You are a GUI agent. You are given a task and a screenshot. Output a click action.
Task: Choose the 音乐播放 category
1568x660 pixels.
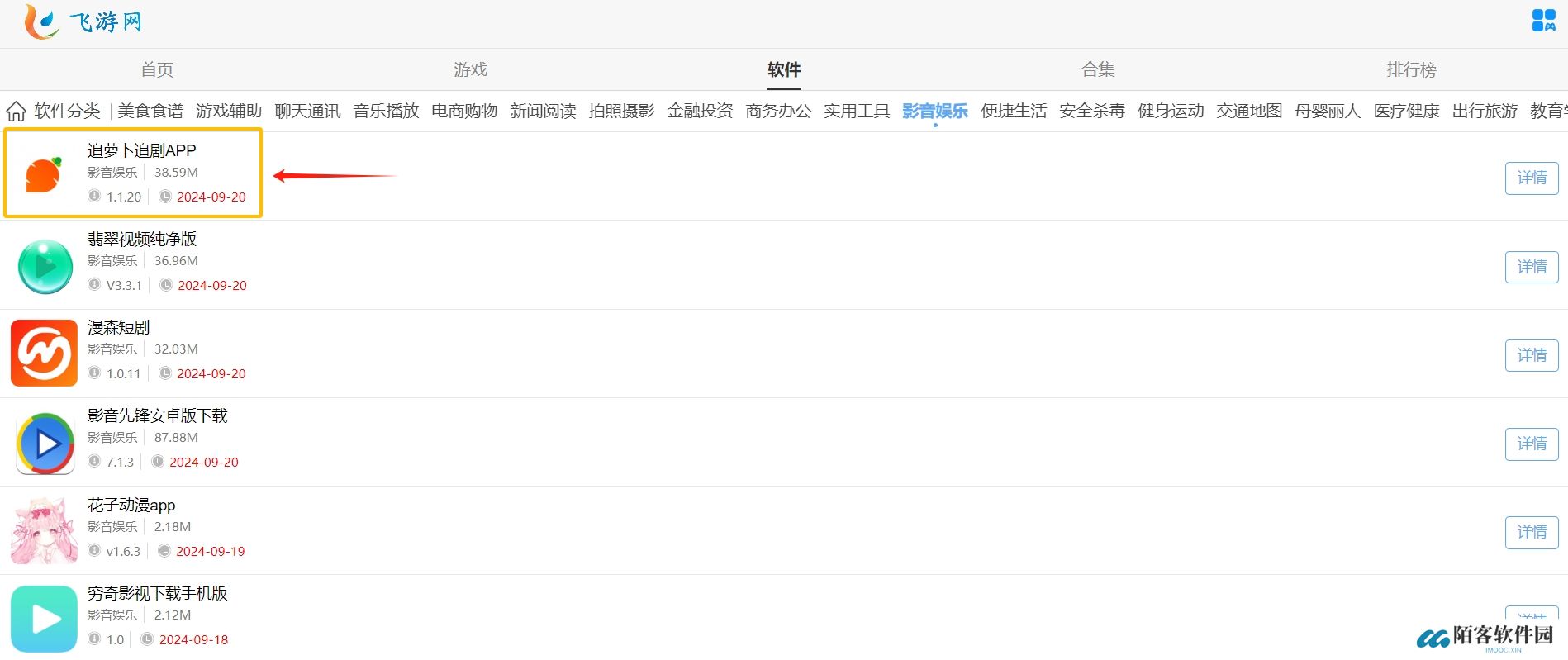click(x=386, y=111)
